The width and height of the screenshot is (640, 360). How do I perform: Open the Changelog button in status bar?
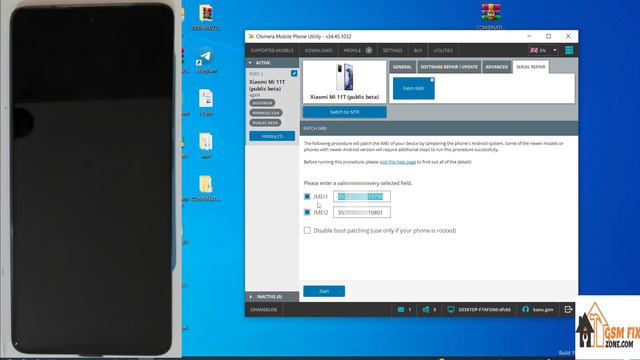point(264,309)
